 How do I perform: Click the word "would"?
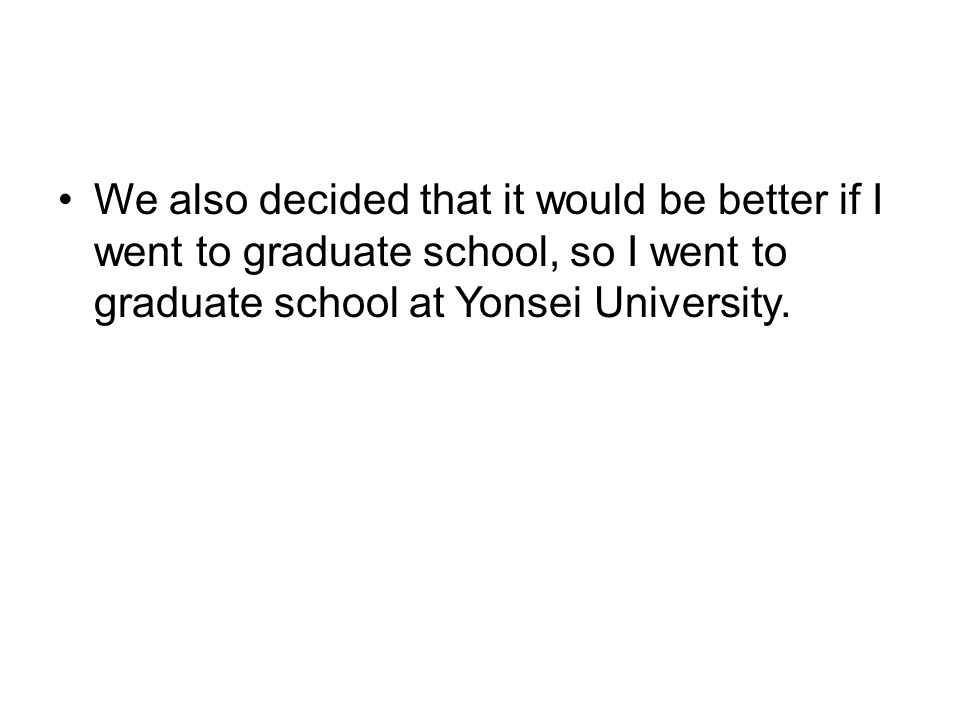click(591, 199)
